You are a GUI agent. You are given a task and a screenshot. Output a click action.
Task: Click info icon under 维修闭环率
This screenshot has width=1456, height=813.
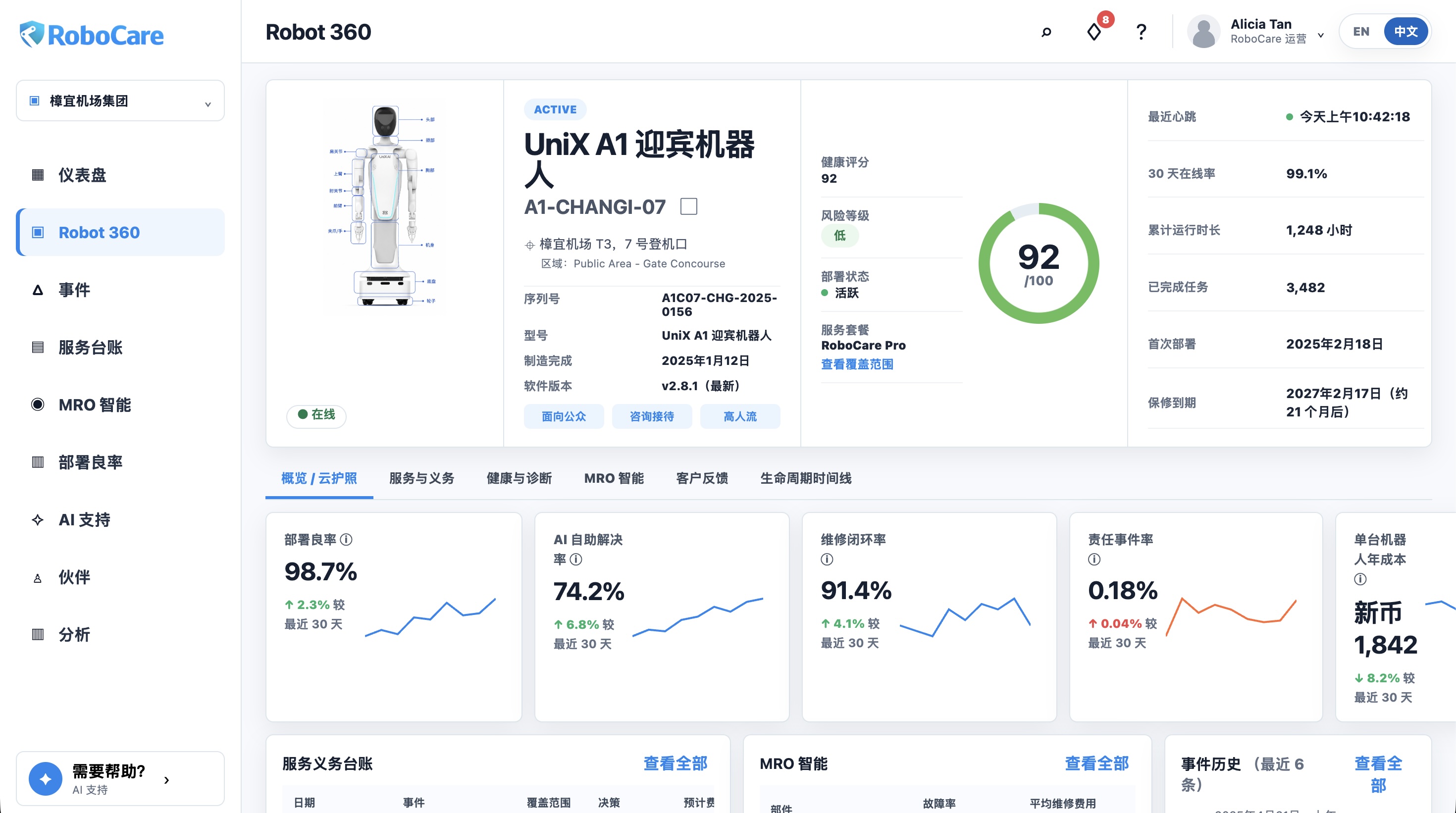point(827,559)
